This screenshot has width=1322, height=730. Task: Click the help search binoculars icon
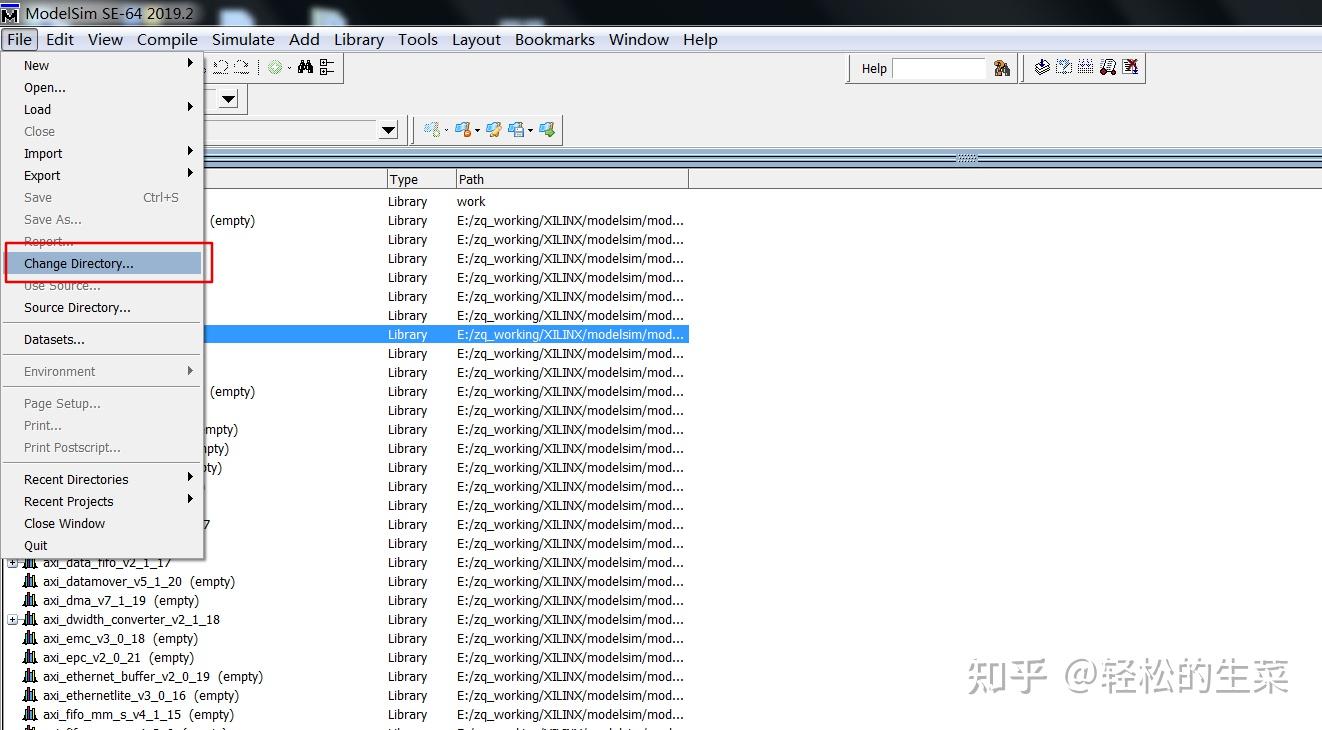pyautogui.click(x=1002, y=68)
